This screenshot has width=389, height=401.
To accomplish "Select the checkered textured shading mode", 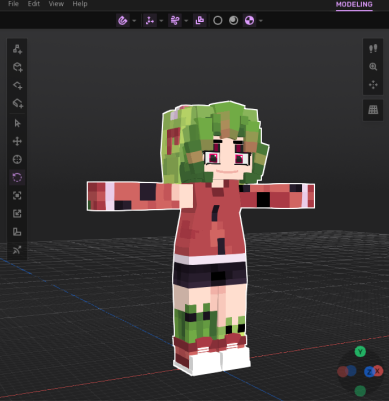I will 249,21.
